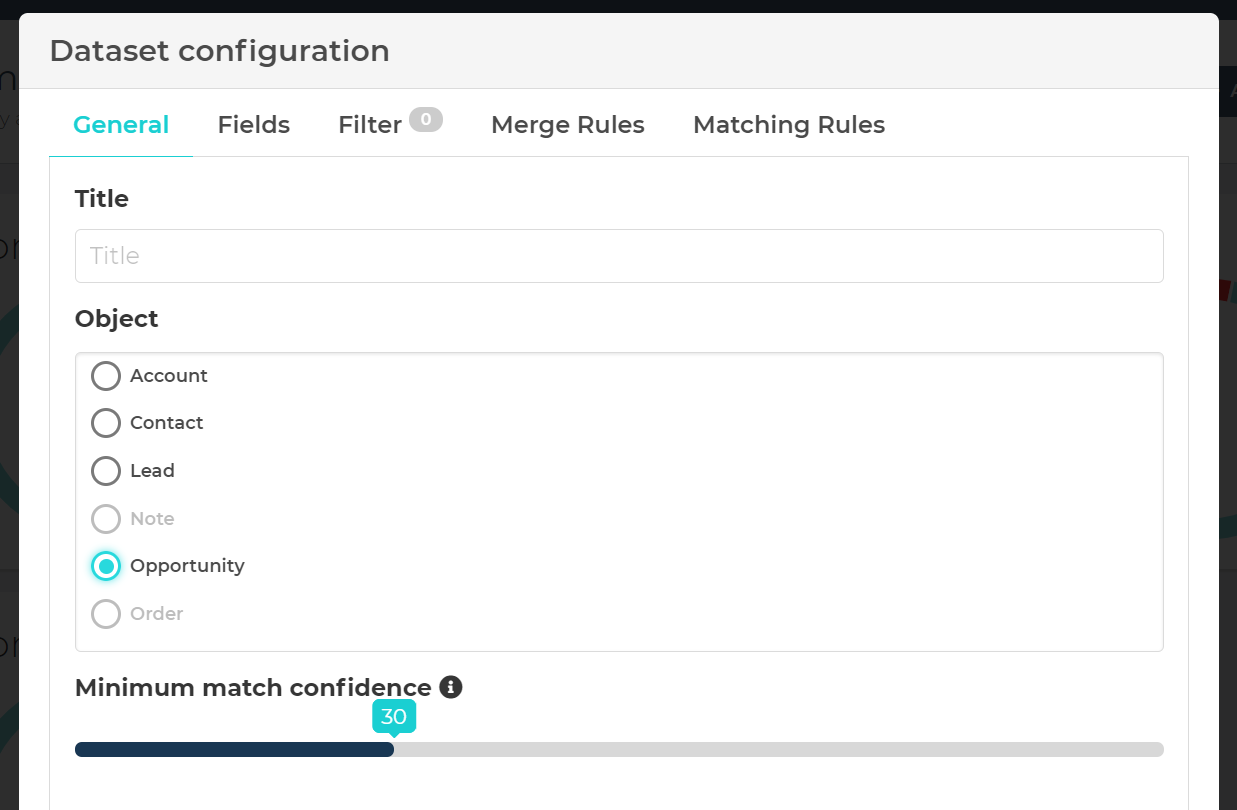Screen dimensions: 1237x810
Task: Click the Opportunity radio button
Action: tap(106, 566)
